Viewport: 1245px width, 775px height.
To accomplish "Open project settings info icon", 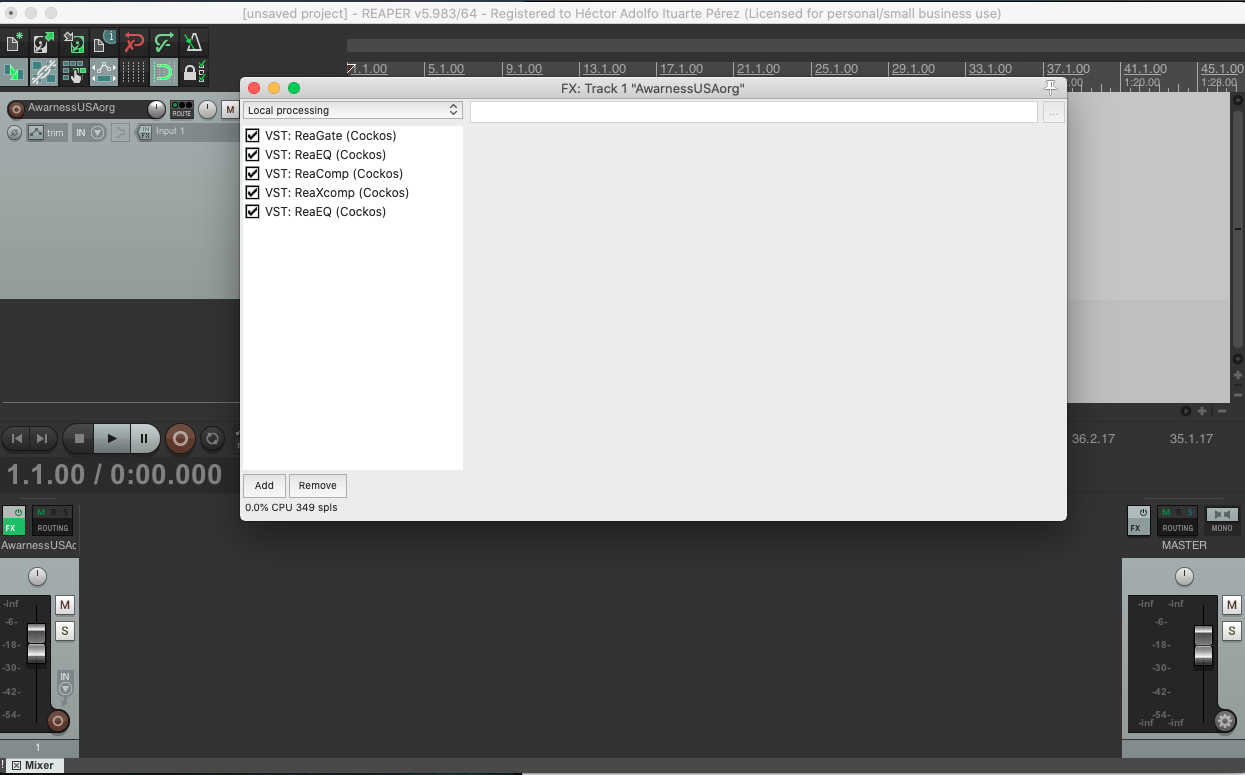I will pyautogui.click(x=104, y=43).
